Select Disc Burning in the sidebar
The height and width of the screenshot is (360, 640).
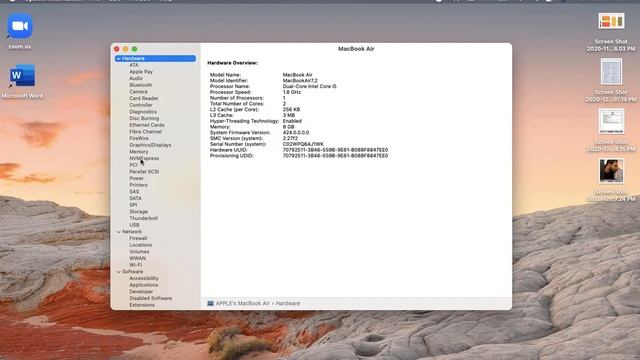[x=144, y=118]
